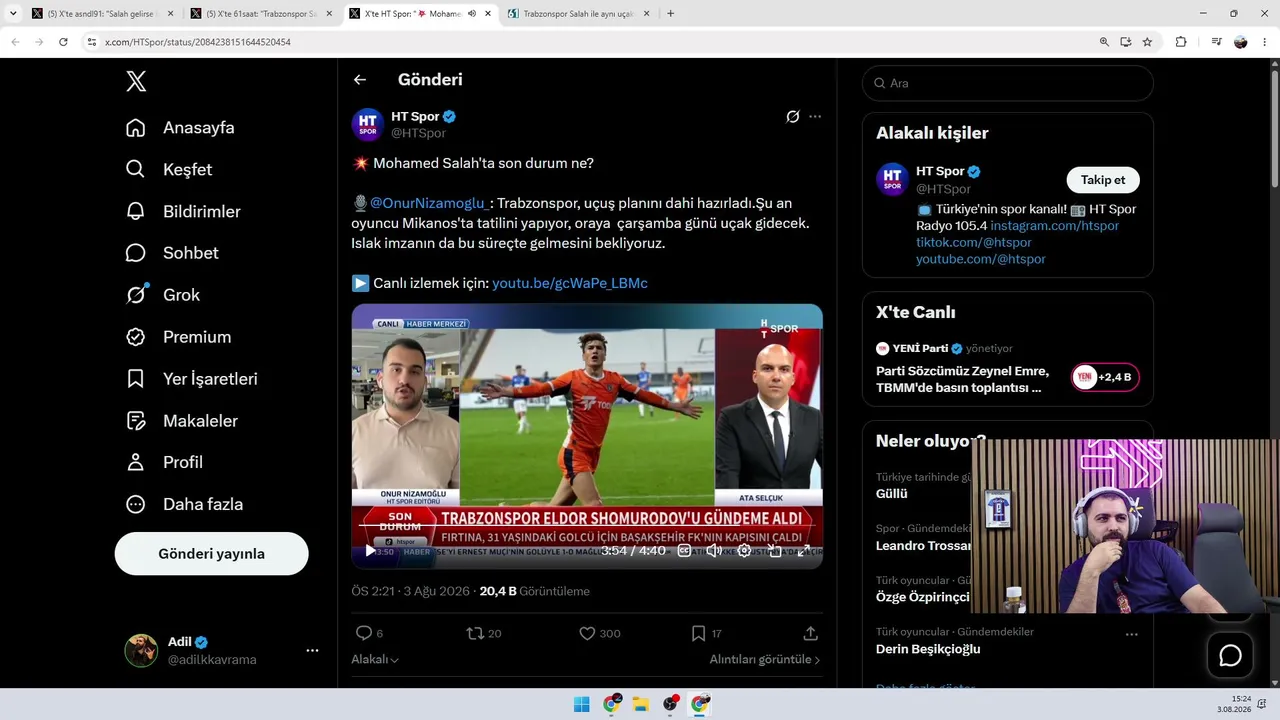
Task: Open the tab search dropdown
Action: [x=13, y=14]
